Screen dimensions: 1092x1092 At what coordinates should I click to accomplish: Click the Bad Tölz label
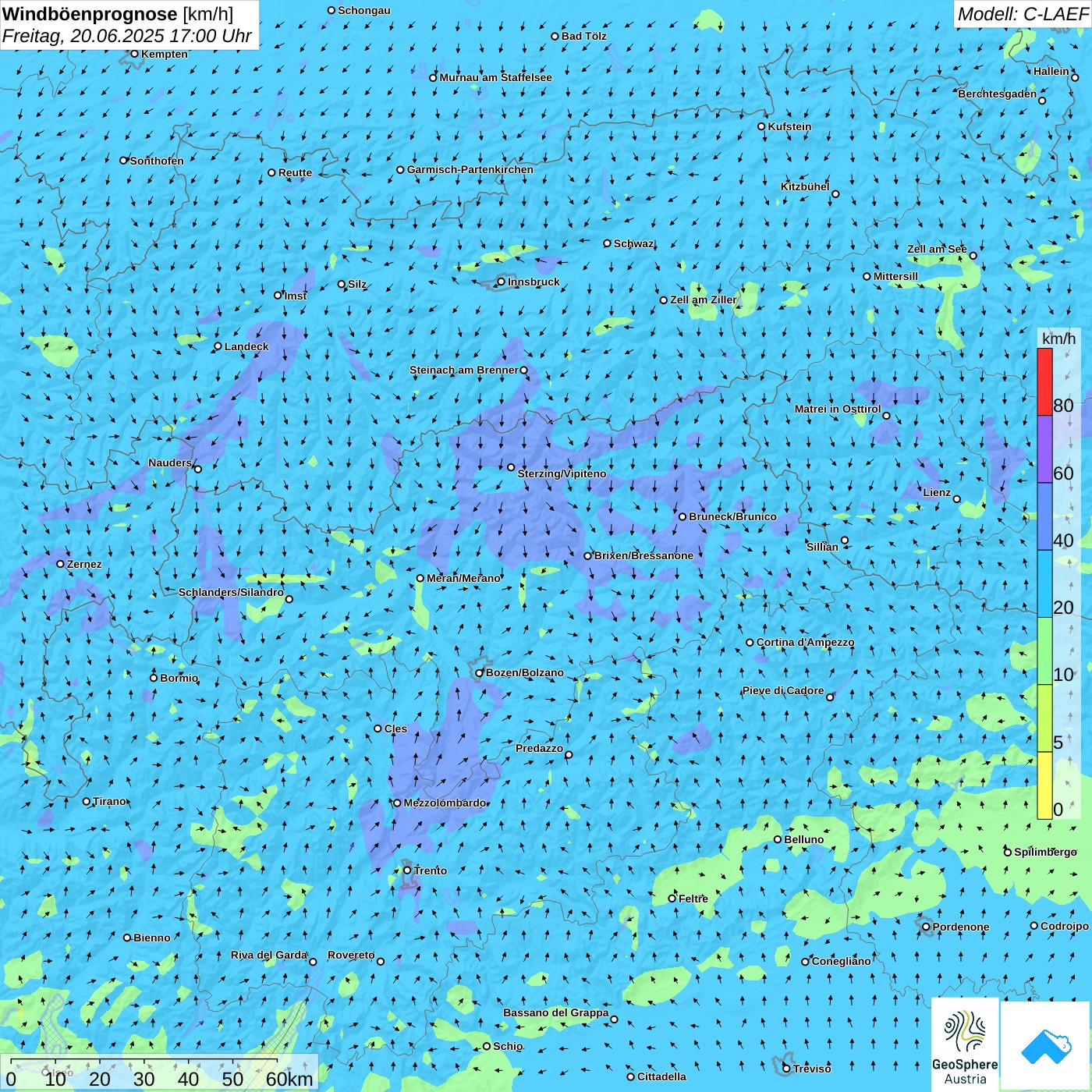coord(583,36)
